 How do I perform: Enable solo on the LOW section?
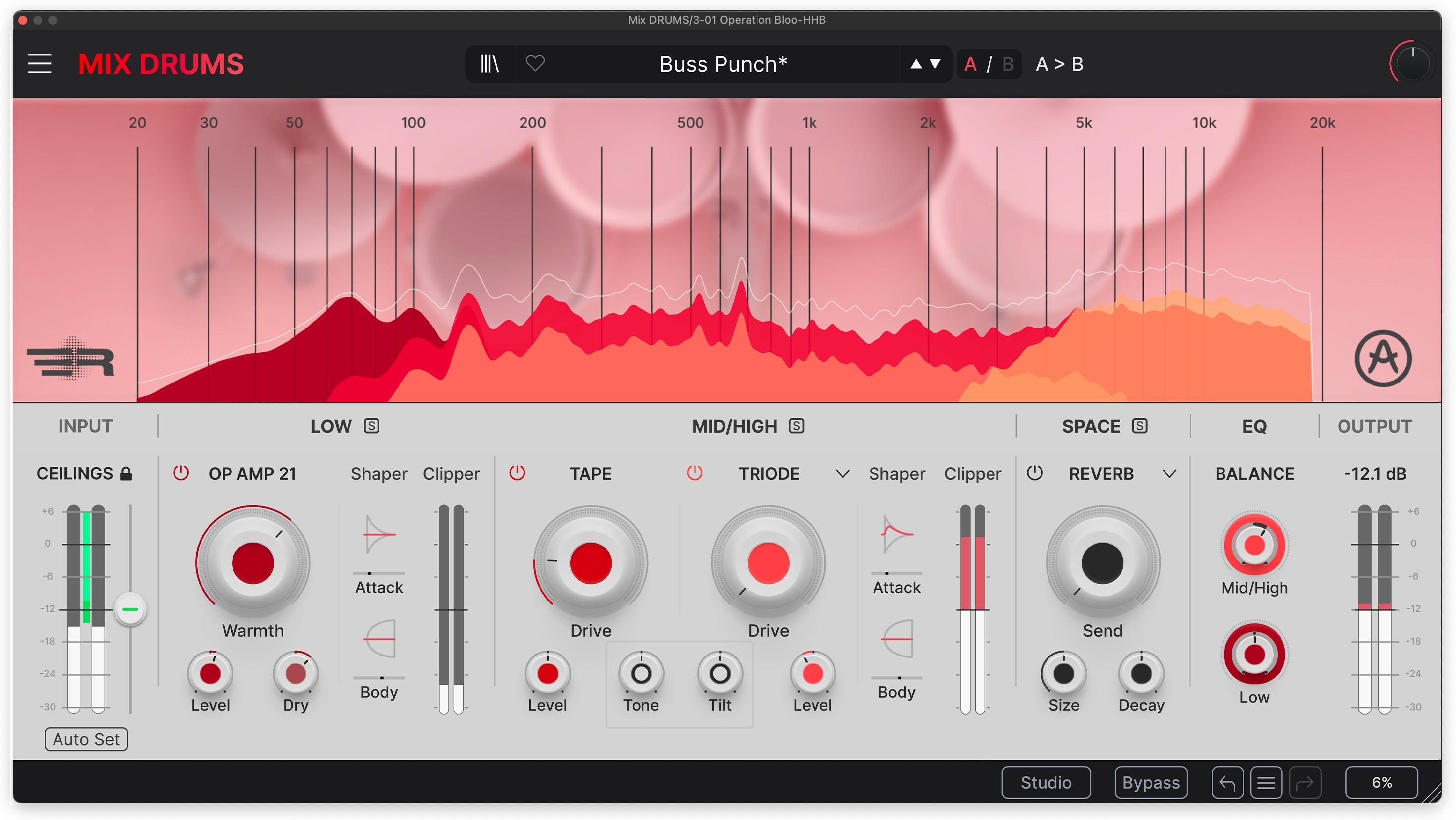click(x=373, y=426)
